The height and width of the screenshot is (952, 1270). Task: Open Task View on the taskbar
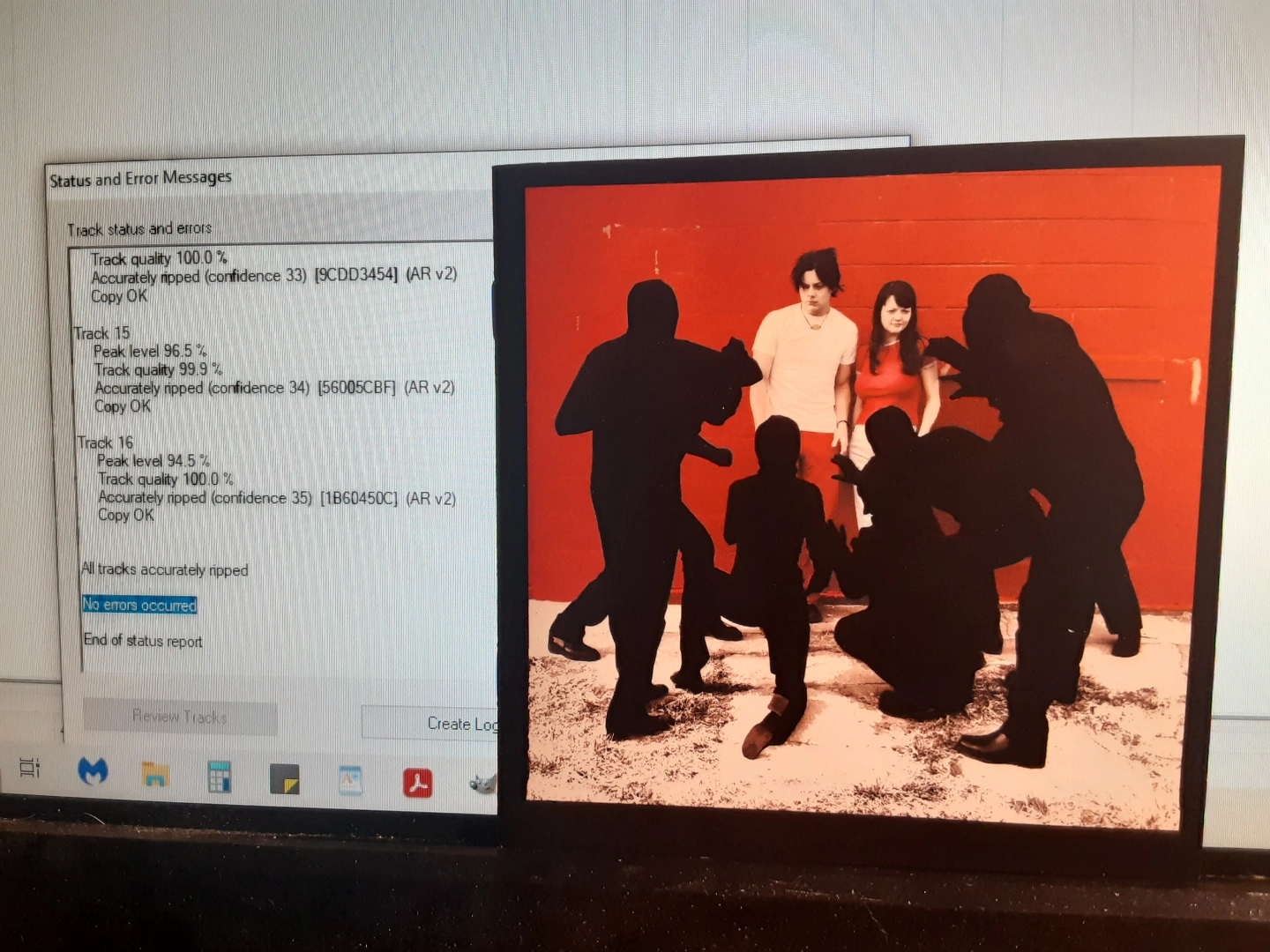click(29, 768)
